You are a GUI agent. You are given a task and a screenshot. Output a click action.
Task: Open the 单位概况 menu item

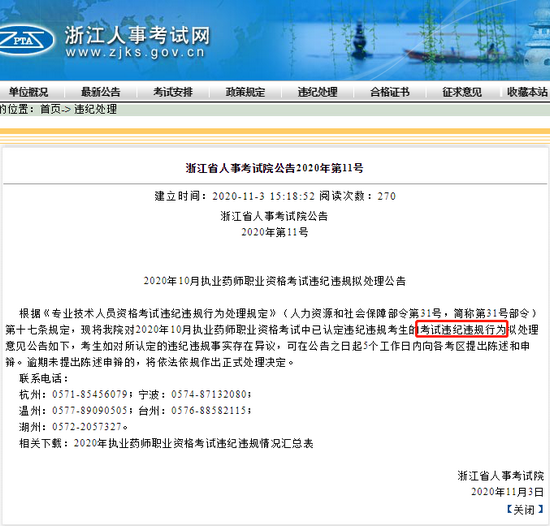(28, 92)
